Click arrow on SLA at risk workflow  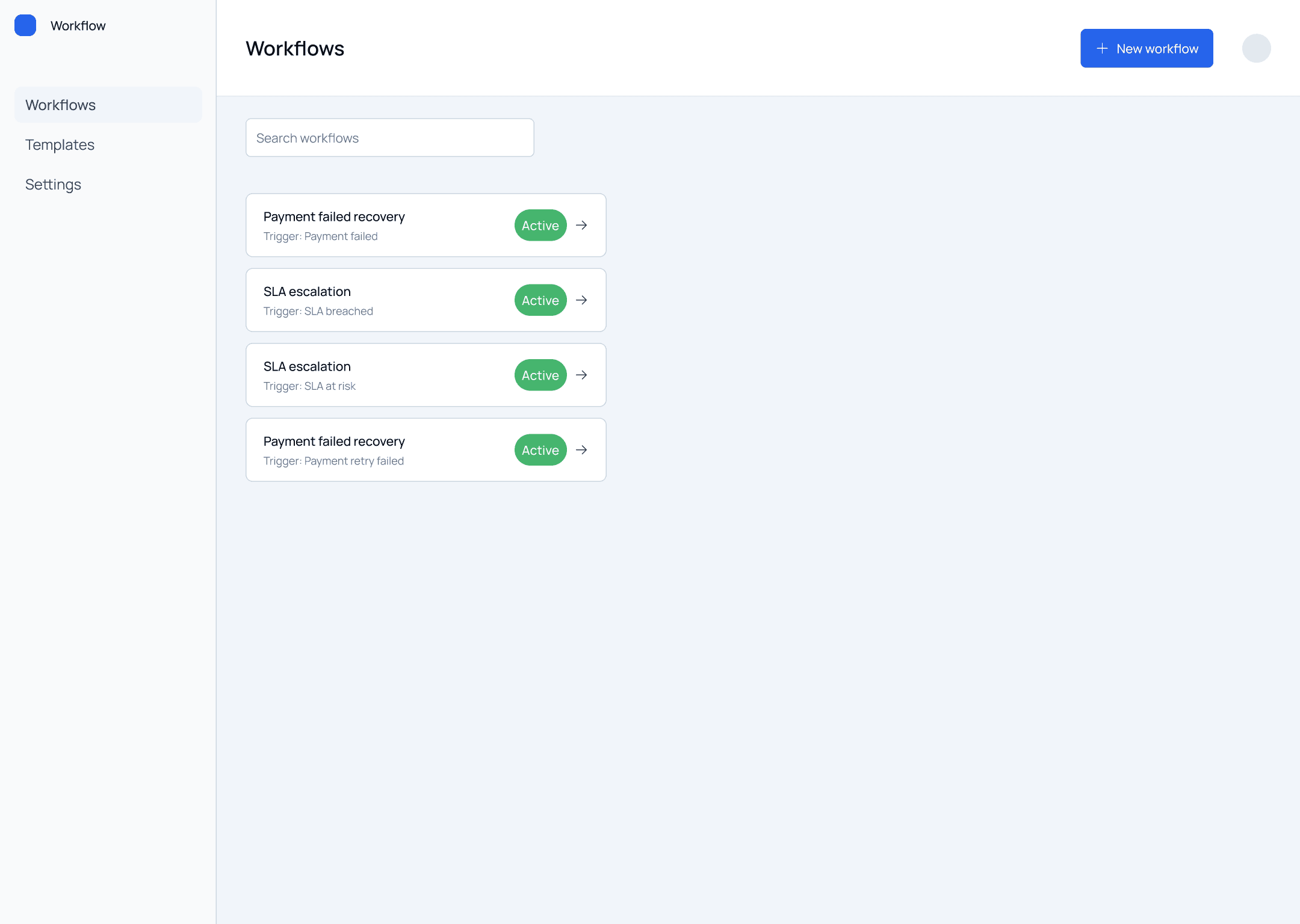[x=581, y=375]
